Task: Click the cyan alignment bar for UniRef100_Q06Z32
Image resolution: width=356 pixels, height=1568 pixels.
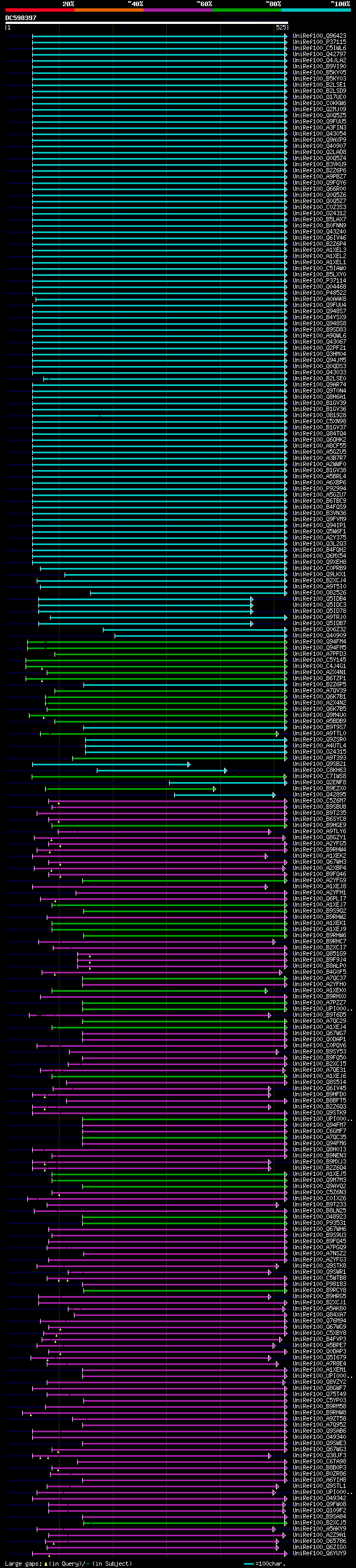Action: tap(195, 630)
